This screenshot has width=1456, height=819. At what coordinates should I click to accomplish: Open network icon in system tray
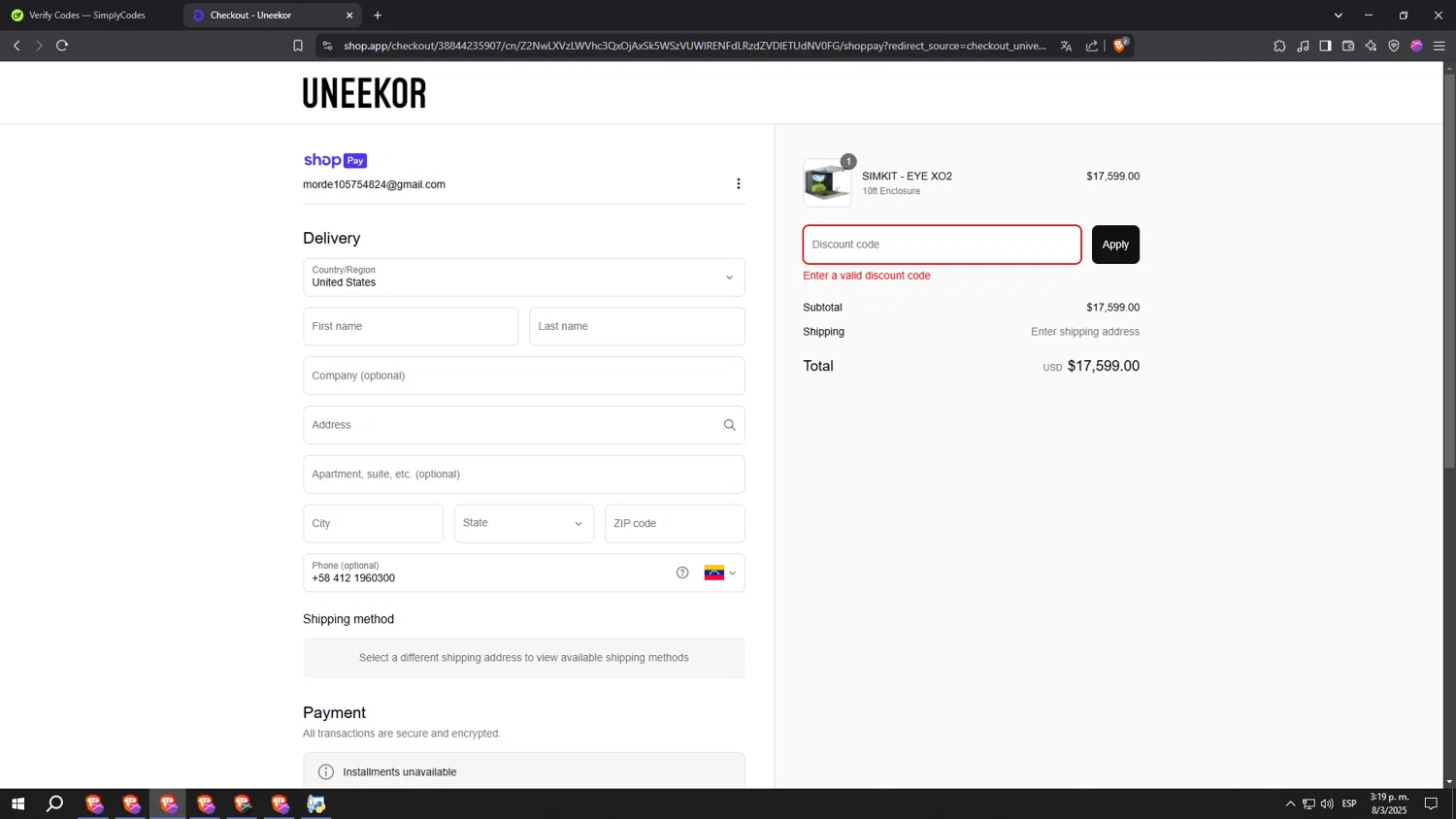1308,803
